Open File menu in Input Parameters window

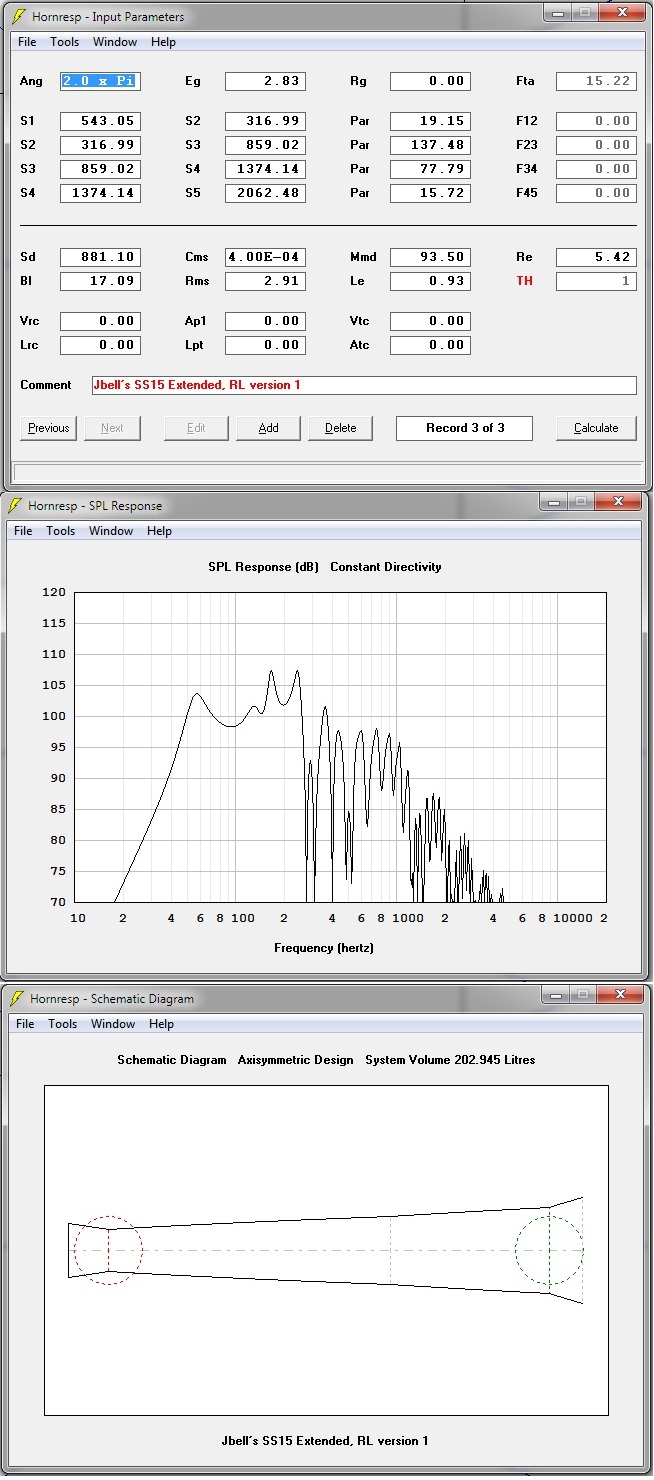[27, 42]
